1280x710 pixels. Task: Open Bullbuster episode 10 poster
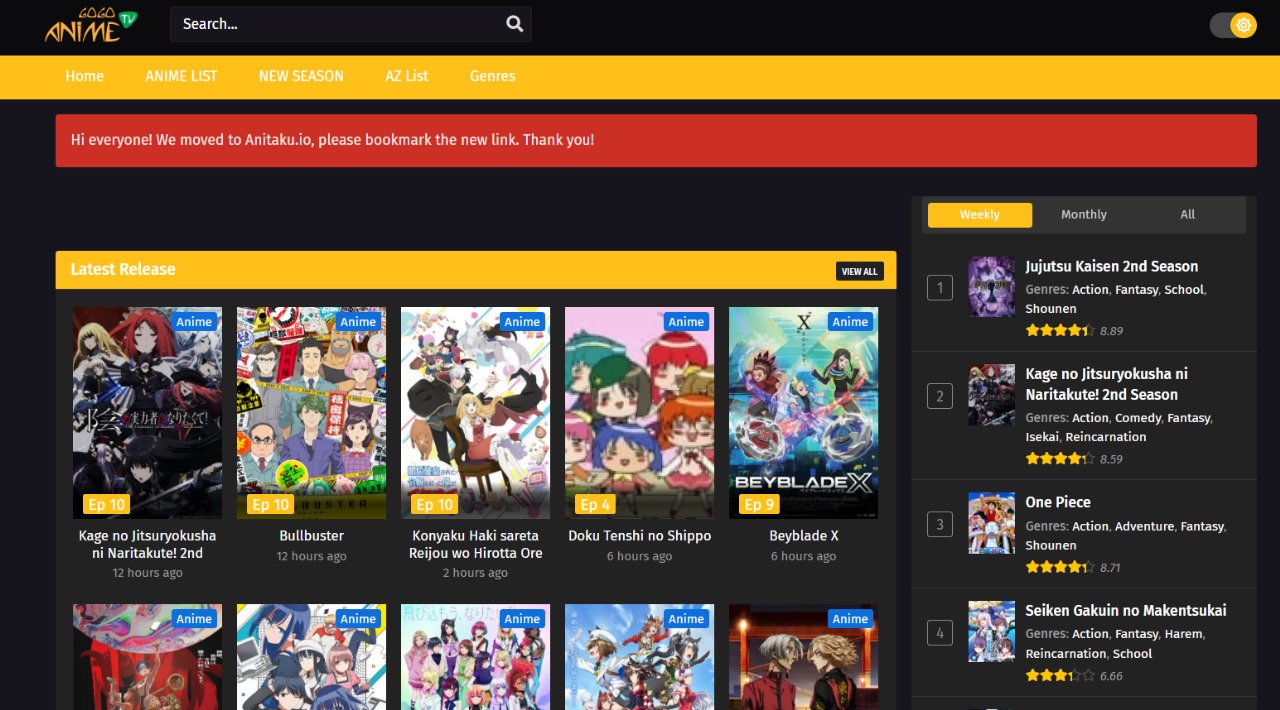311,412
